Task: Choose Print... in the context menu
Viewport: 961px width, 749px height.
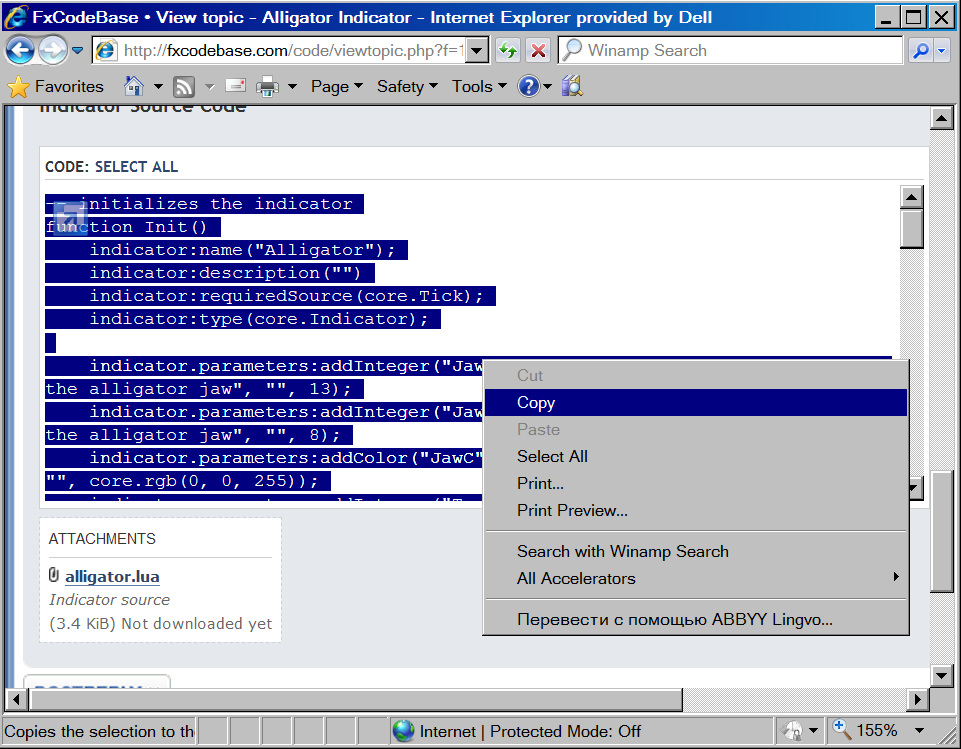Action: 696,484
